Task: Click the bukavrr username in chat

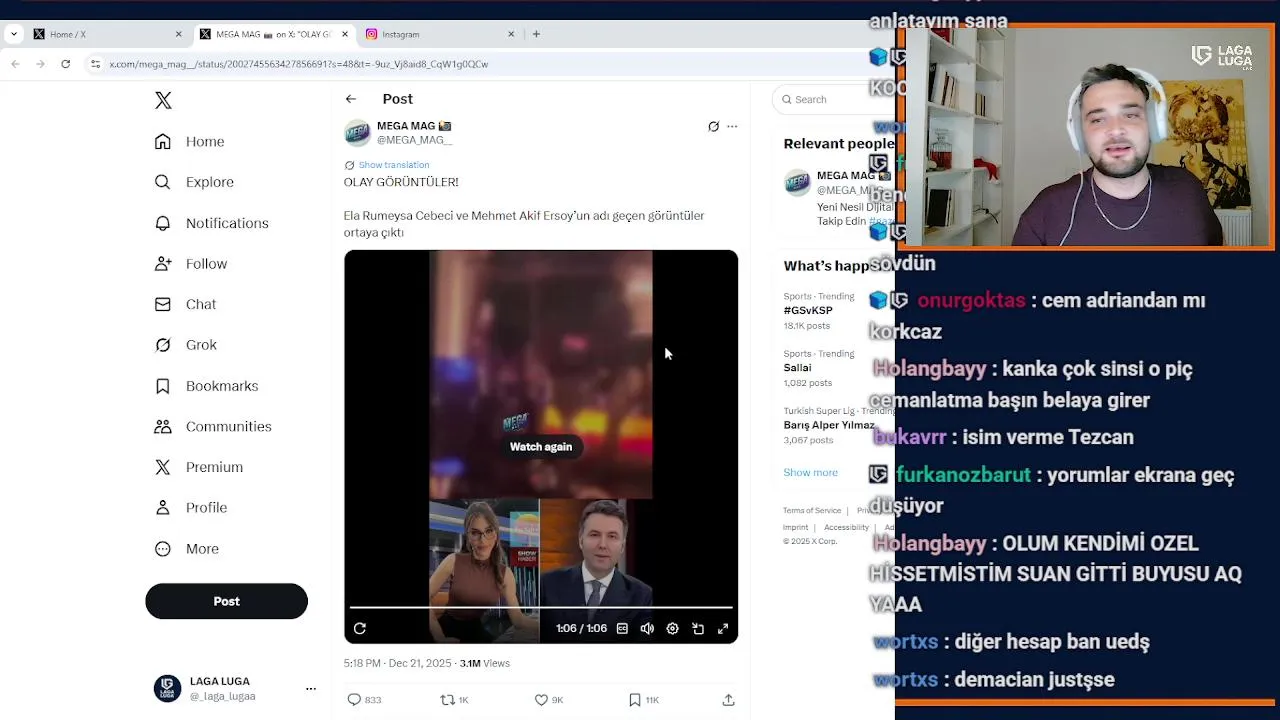Action: click(x=910, y=437)
